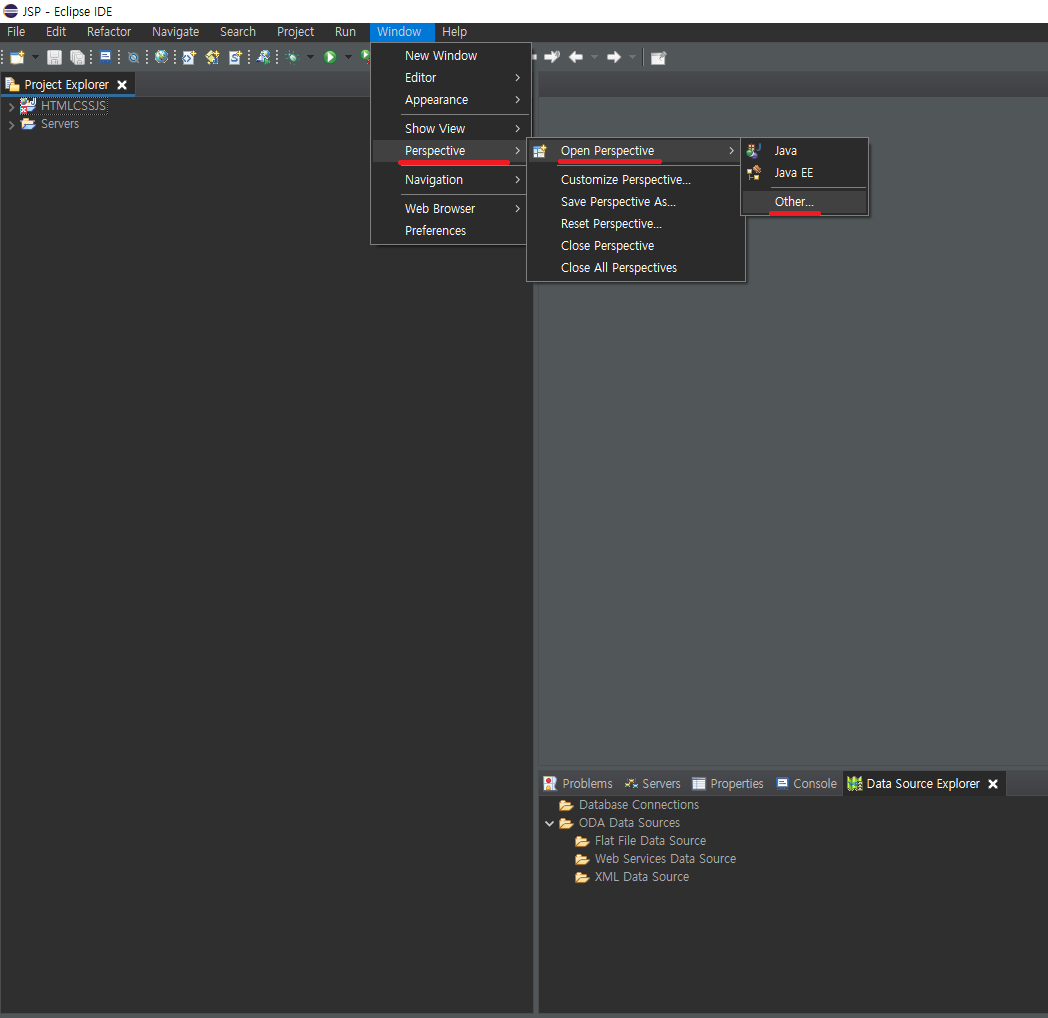Open the Forward history dropdown arrow
Screen dimensions: 1048x1018
632,57
